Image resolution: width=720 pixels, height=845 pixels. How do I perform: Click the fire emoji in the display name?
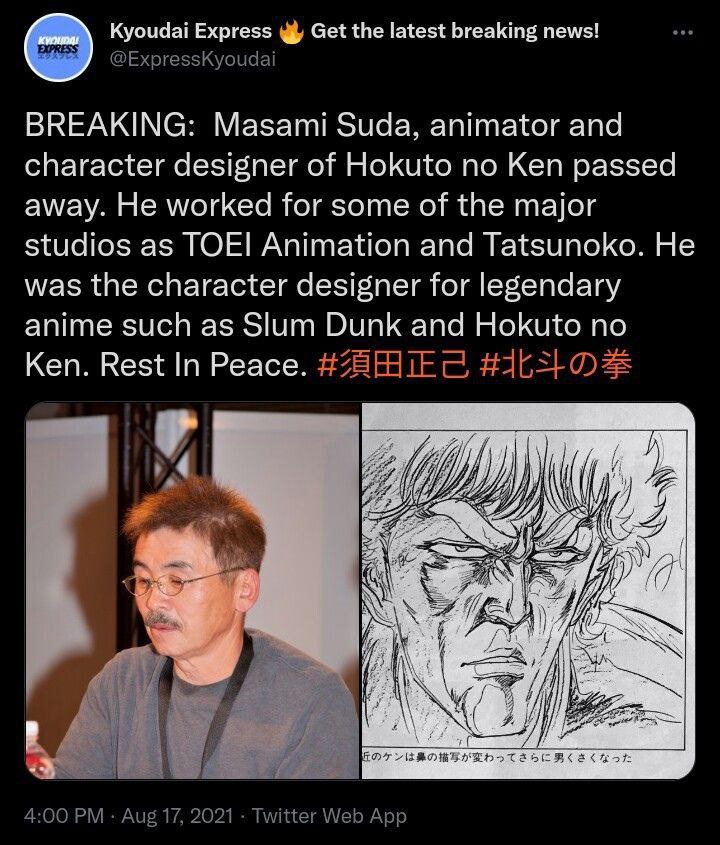(x=292, y=32)
